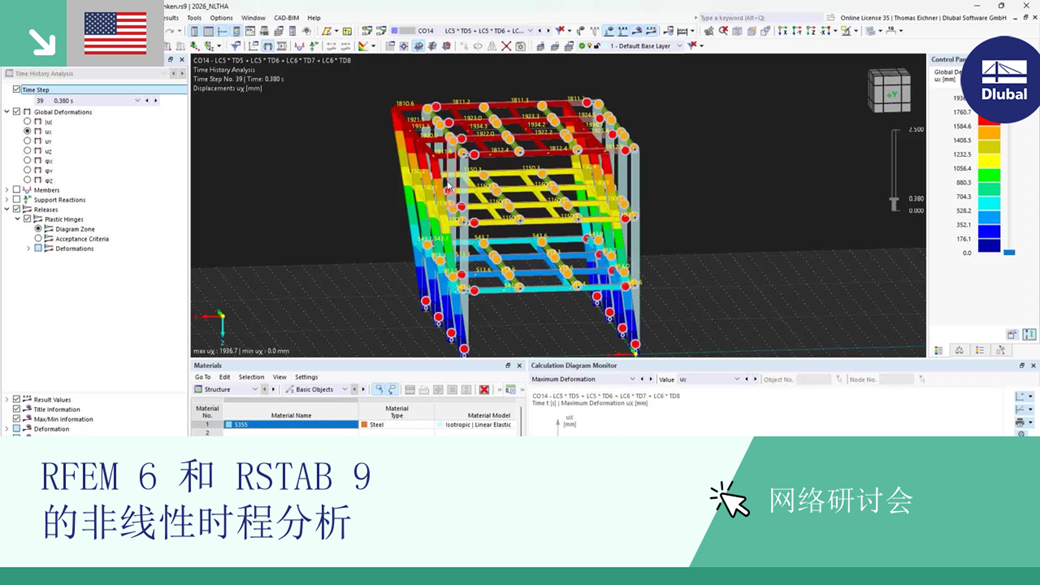The width and height of the screenshot is (1040, 585).
Task: Click the yellow legend color swatch
Action: tap(988, 161)
